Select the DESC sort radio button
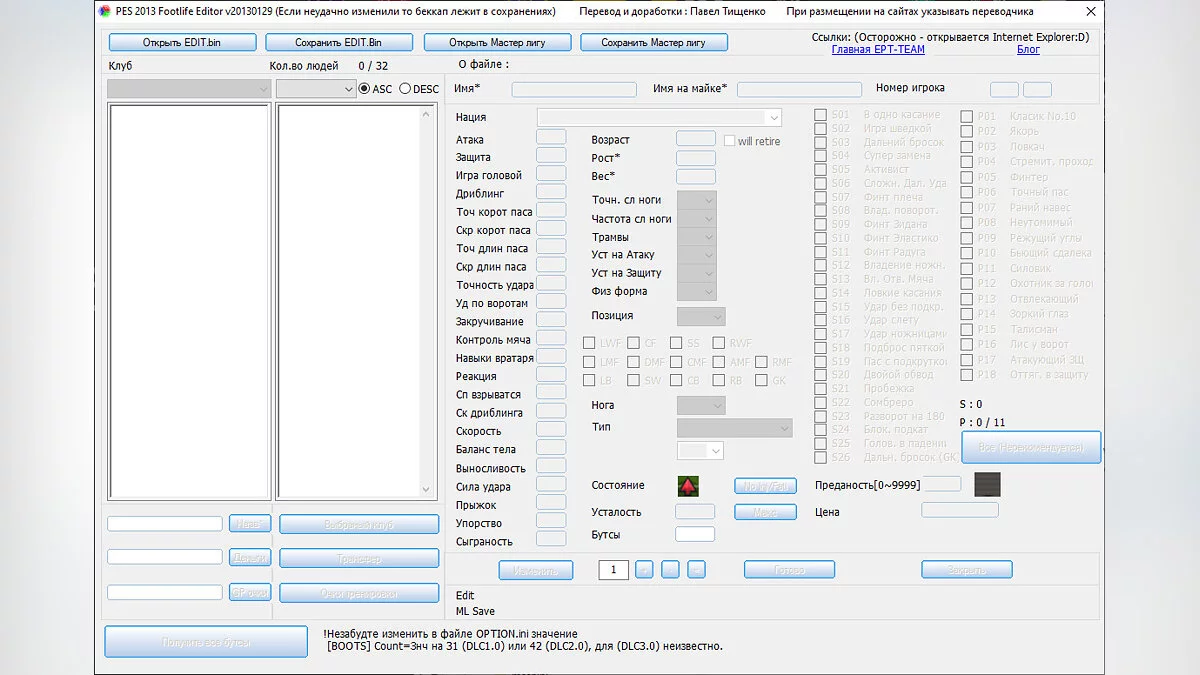1200x675 pixels. [x=405, y=89]
